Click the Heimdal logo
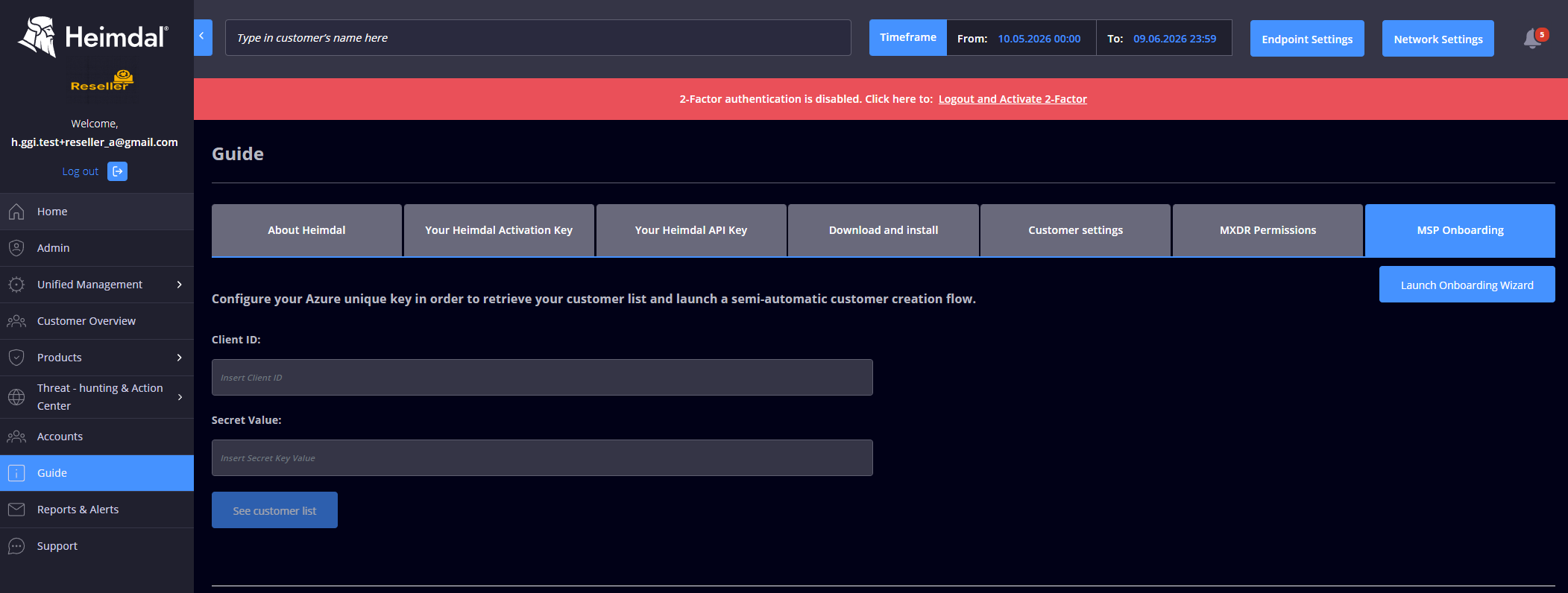This screenshot has width=1568, height=593. coord(93,37)
